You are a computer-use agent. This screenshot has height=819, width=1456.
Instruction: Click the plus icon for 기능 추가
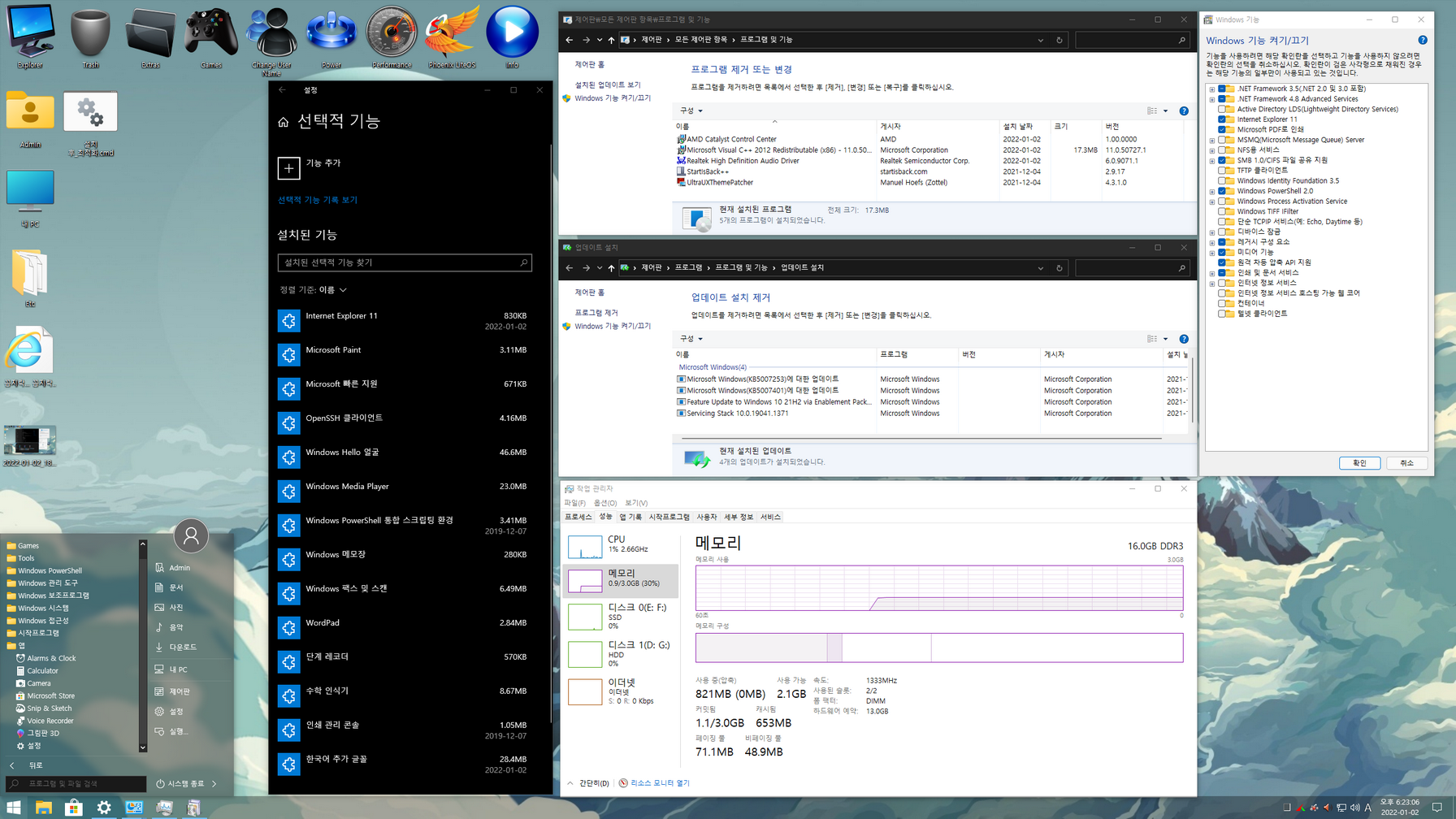coord(288,168)
